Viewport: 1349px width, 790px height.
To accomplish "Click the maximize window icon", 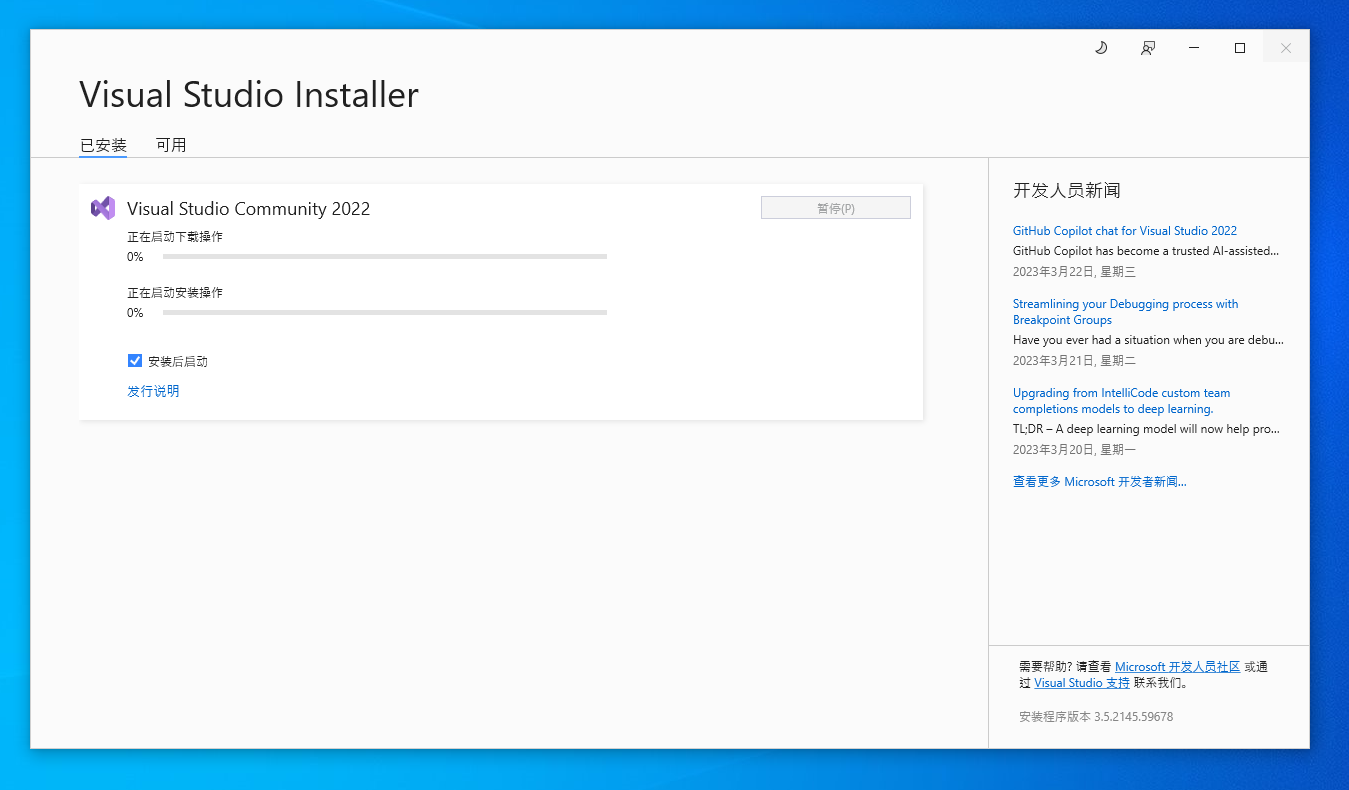I will click(1239, 47).
